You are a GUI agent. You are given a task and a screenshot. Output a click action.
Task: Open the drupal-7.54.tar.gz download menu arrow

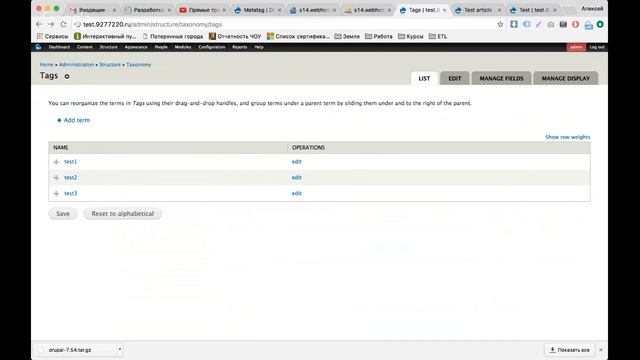click(x=120, y=349)
